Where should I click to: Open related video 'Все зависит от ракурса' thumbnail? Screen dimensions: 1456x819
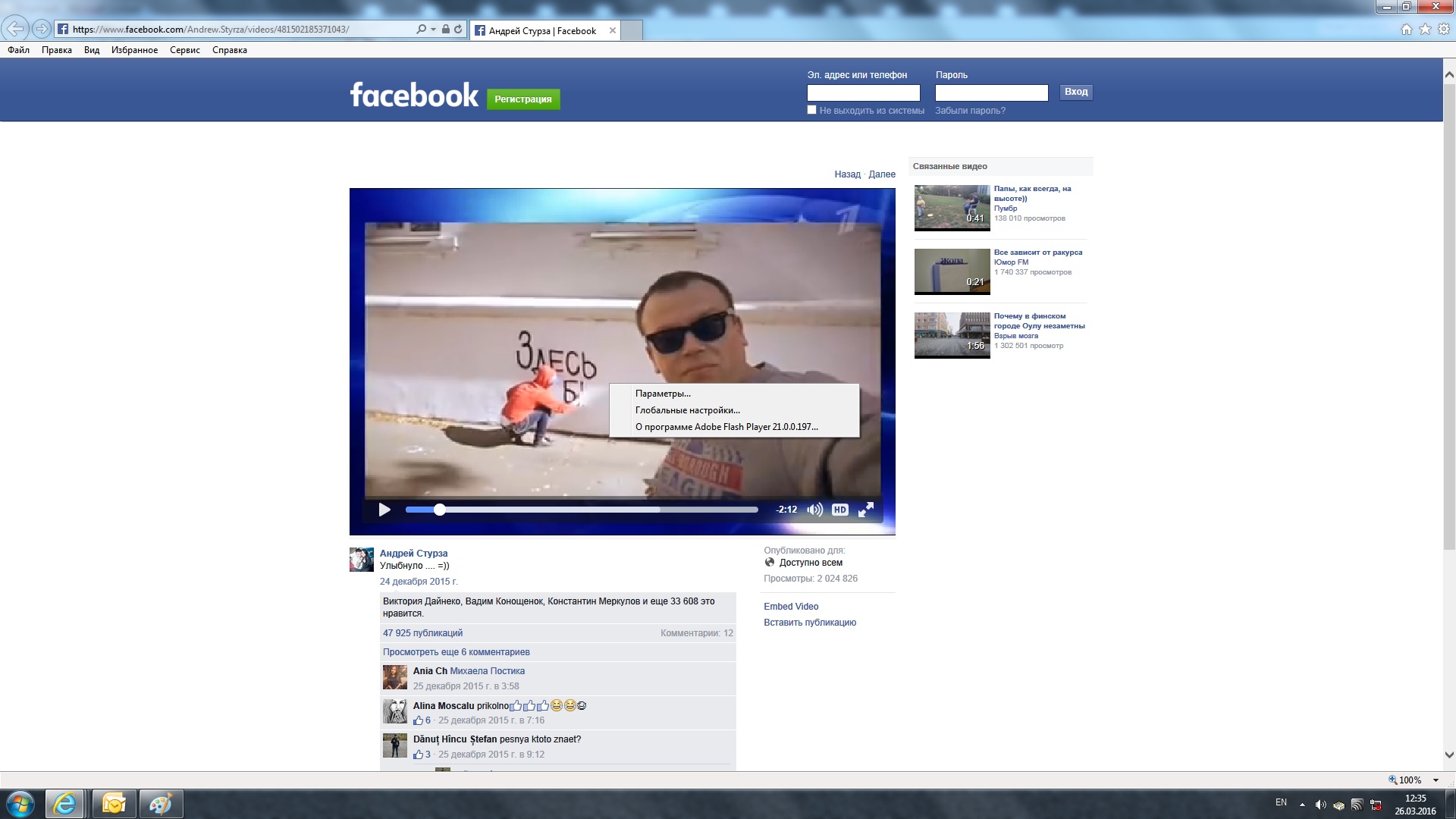(952, 271)
